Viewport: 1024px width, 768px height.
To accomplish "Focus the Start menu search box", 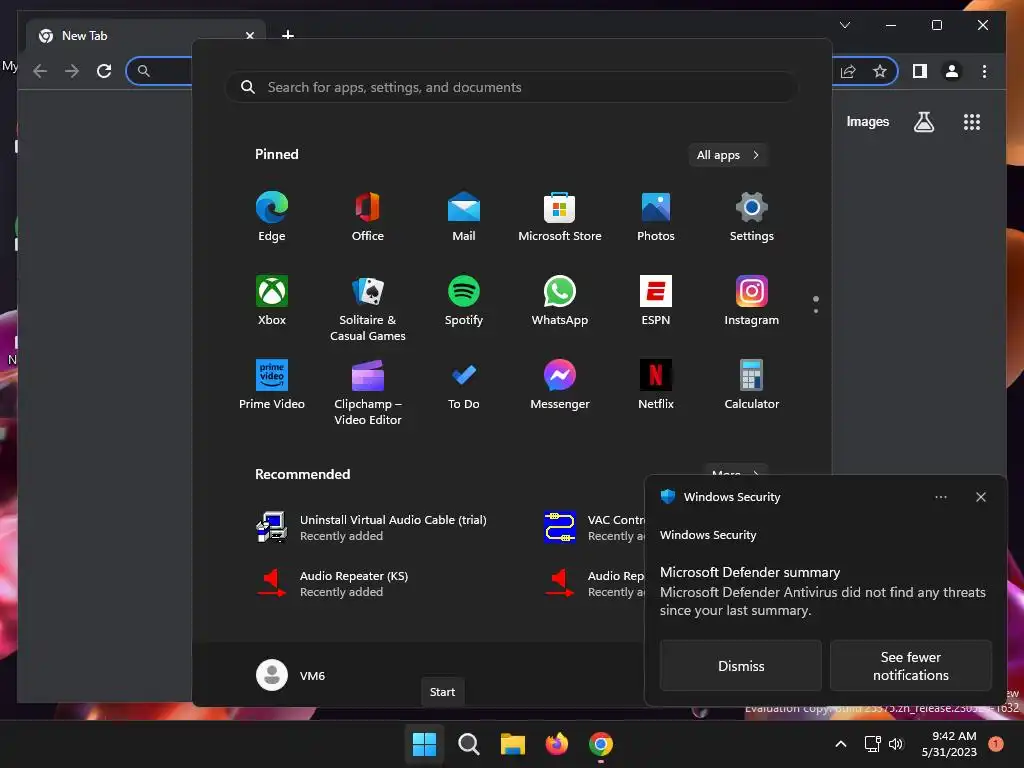I will (x=511, y=87).
